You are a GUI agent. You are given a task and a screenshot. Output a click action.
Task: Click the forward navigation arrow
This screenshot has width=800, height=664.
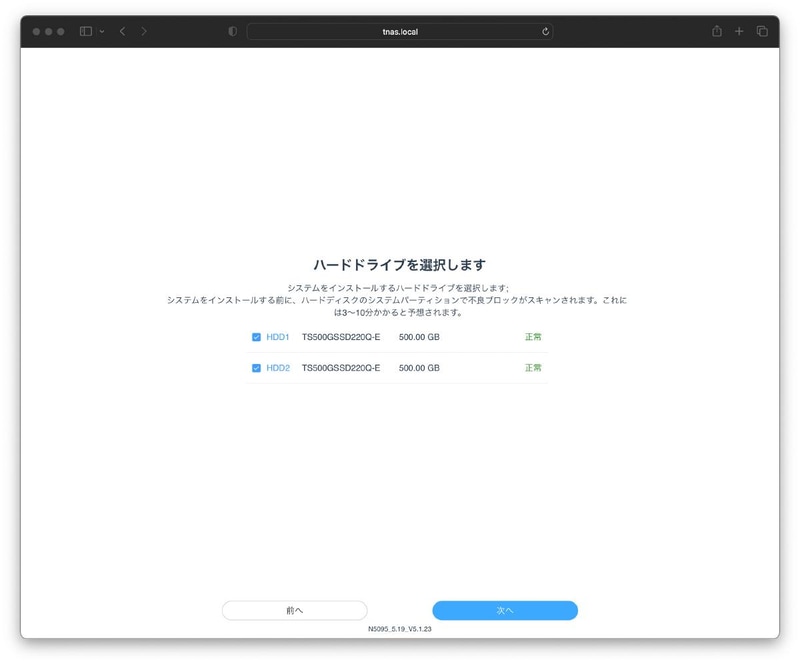click(143, 31)
